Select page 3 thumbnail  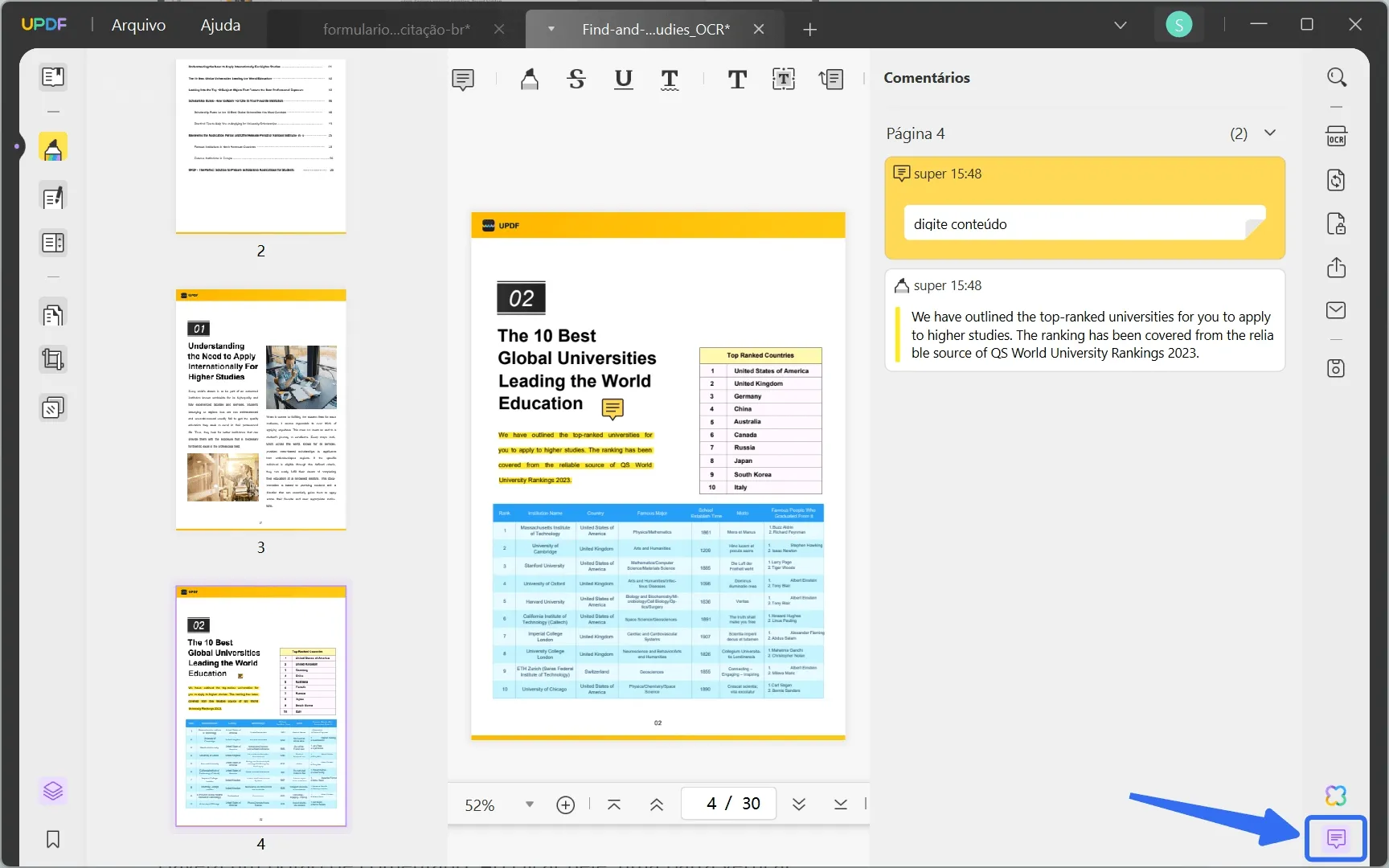261,410
